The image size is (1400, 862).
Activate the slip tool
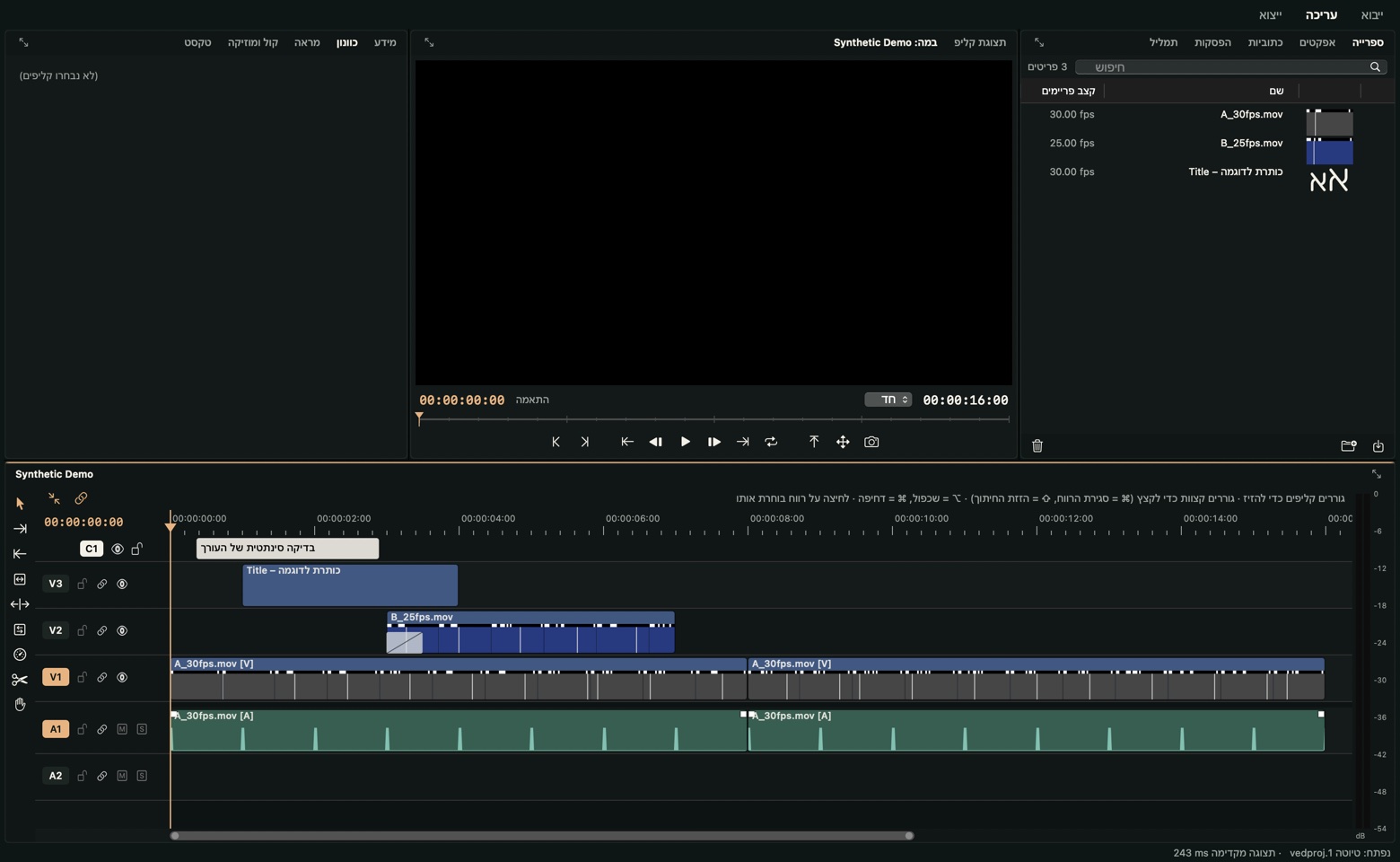[x=20, y=629]
